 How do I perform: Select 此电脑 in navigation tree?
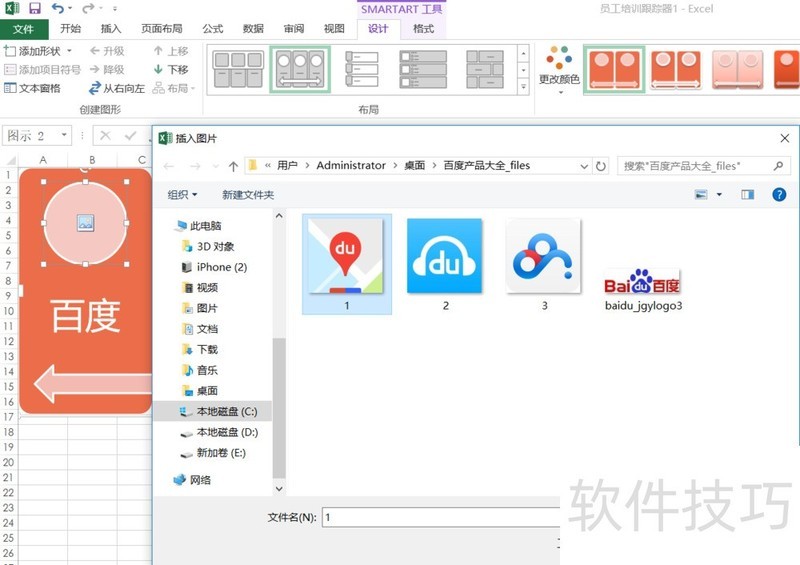tap(198, 226)
